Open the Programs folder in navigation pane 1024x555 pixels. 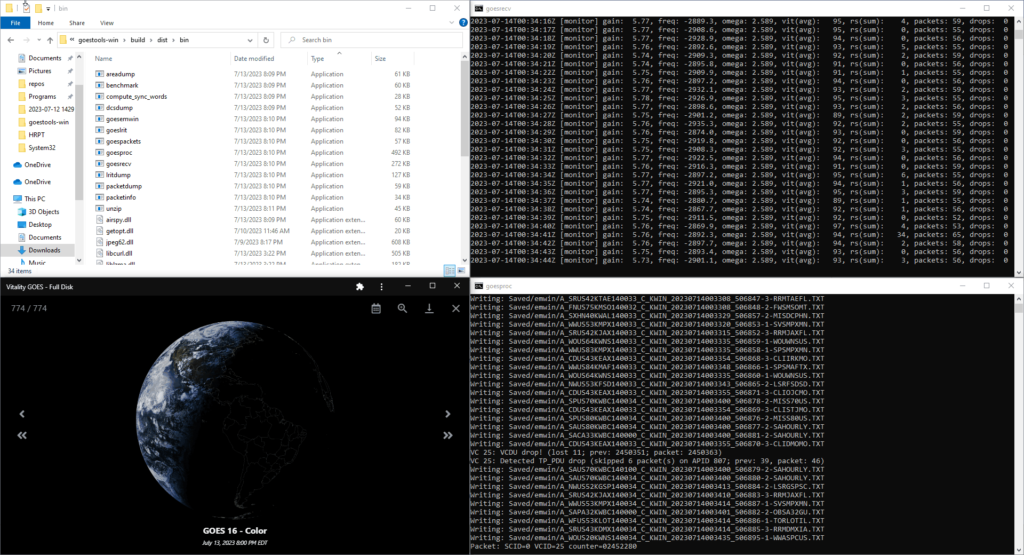[x=42, y=97]
